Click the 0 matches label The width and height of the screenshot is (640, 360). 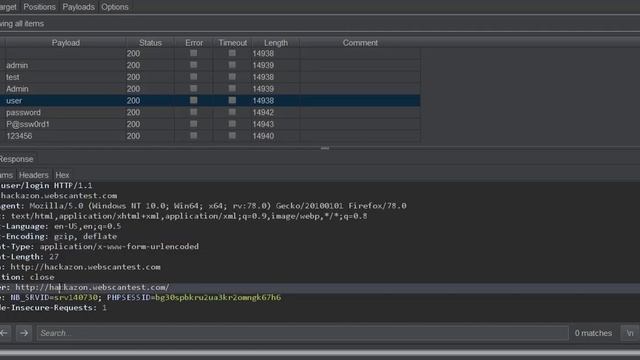[593, 333]
